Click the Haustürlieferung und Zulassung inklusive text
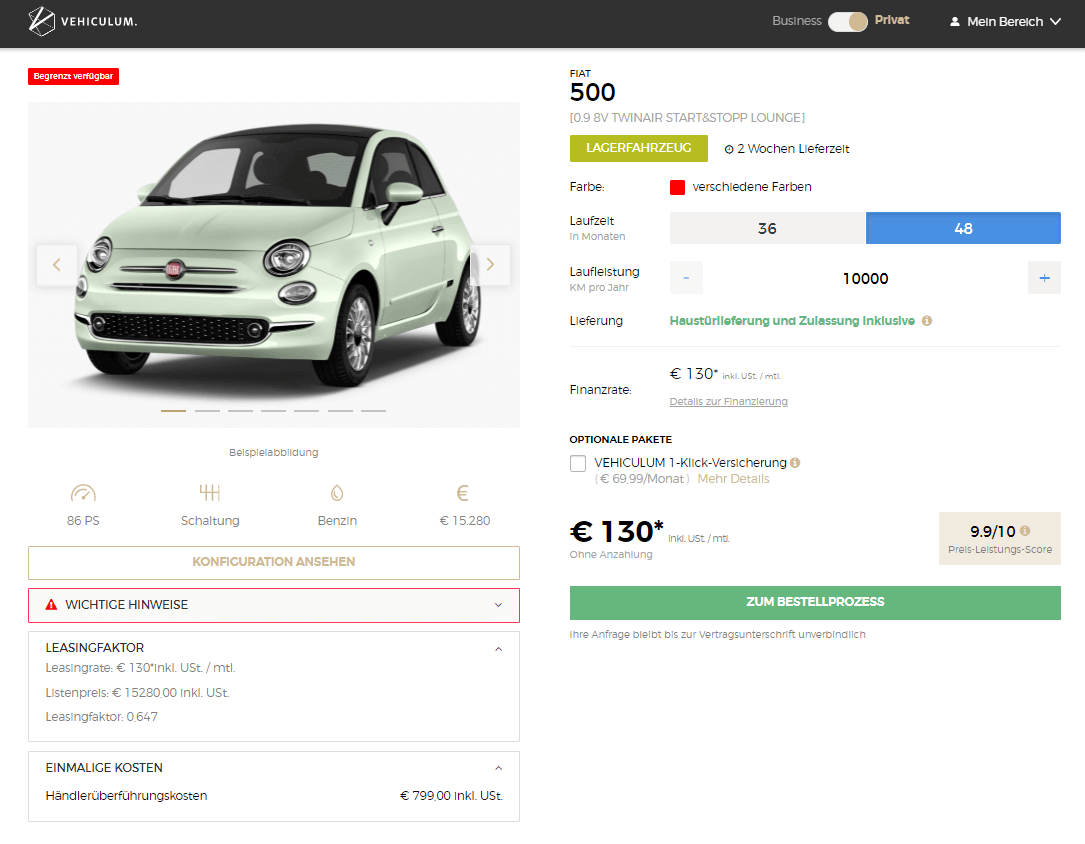The width and height of the screenshot is (1085, 844). pyautogui.click(x=792, y=321)
